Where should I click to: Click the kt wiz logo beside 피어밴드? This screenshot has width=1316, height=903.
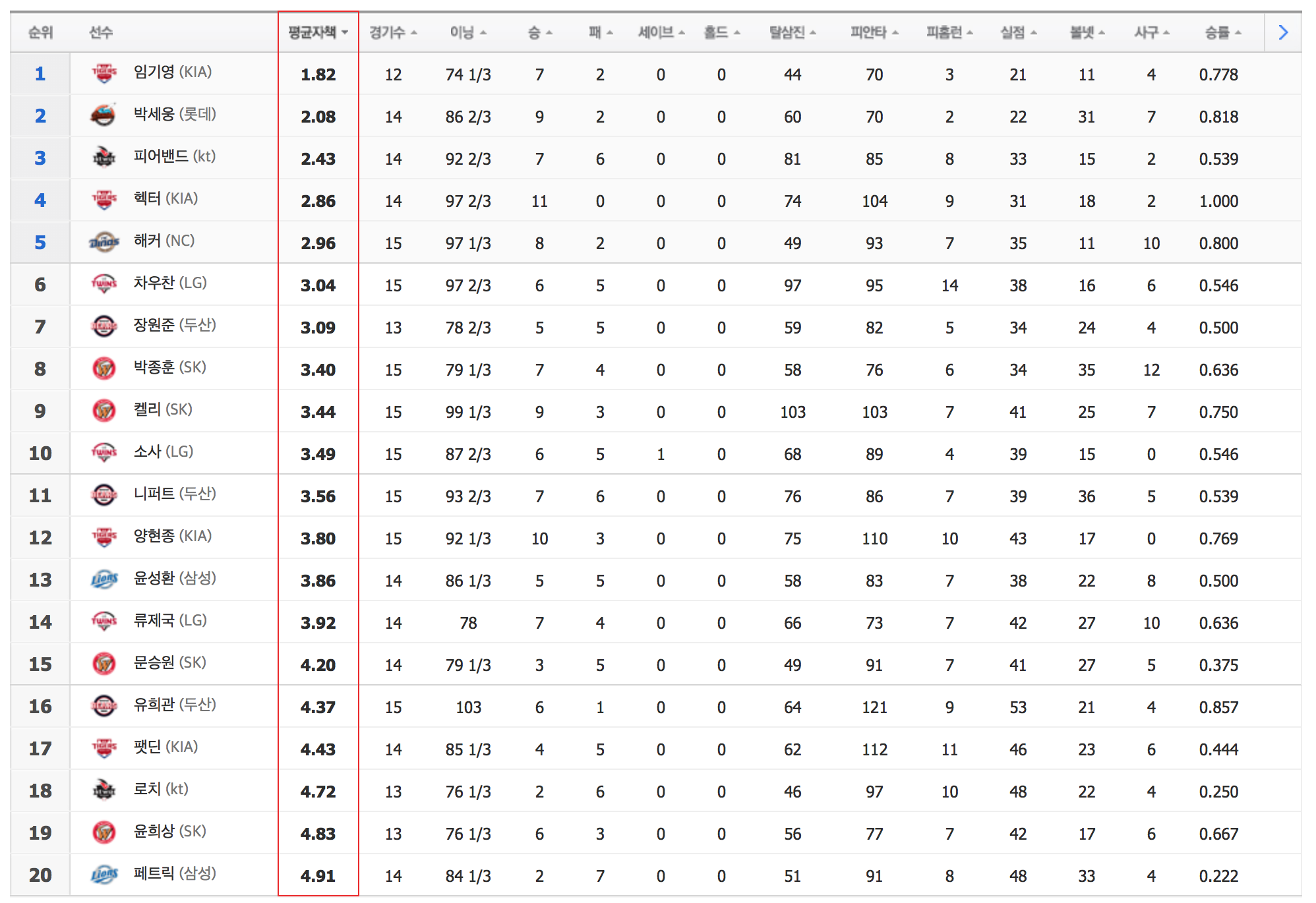104,158
